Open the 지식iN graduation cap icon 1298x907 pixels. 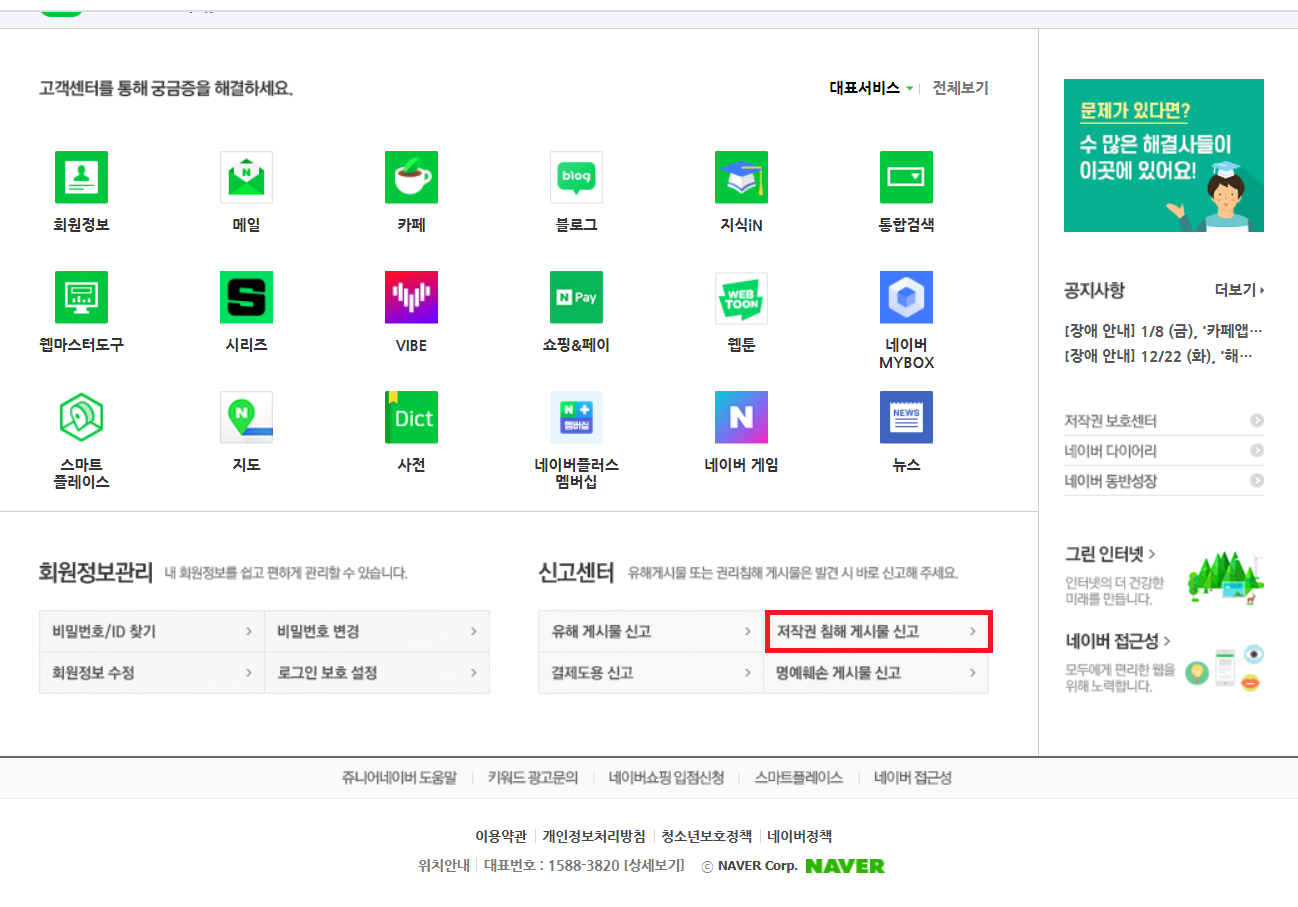[741, 177]
